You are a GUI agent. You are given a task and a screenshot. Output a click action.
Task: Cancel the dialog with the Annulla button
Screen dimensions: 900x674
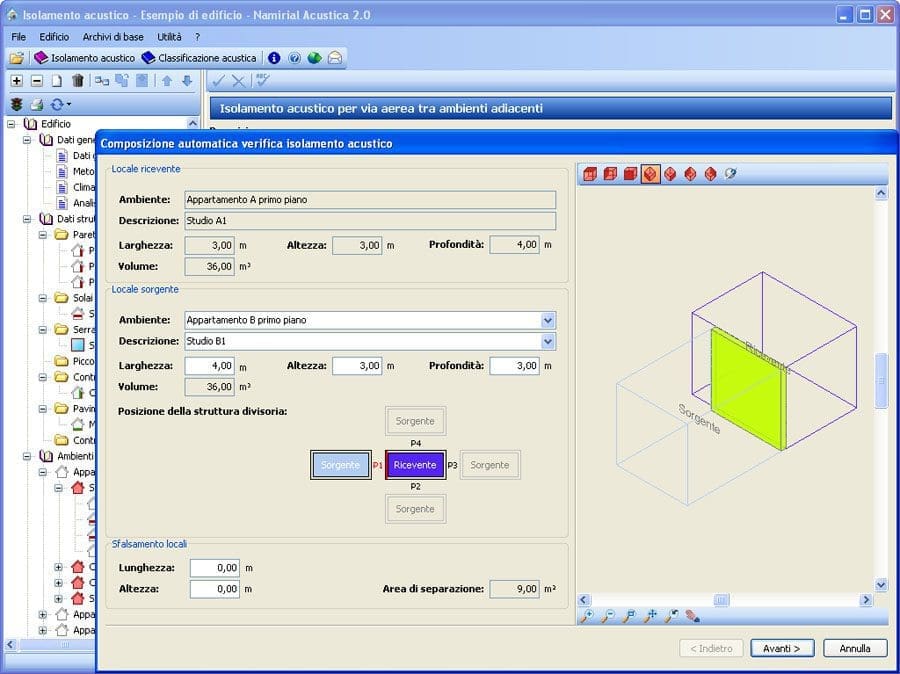pyautogui.click(x=855, y=648)
